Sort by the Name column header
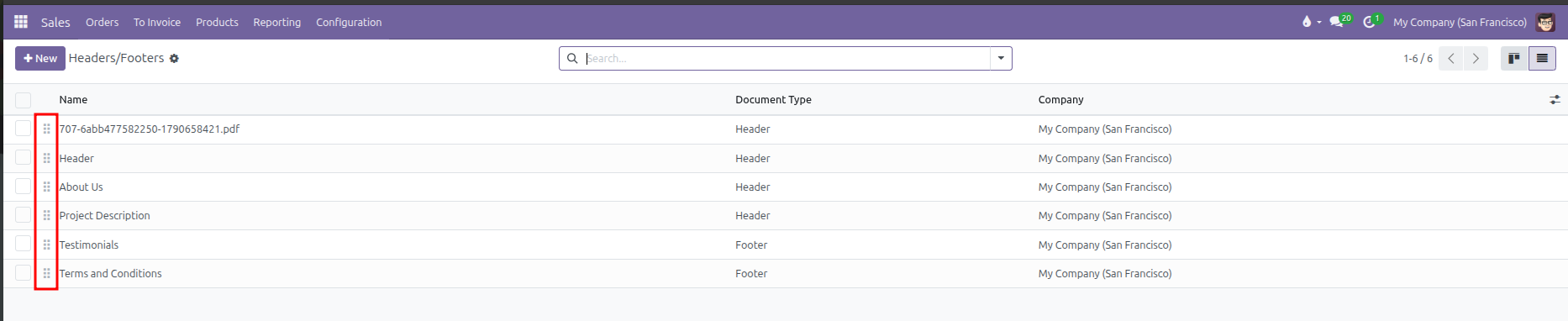 pyautogui.click(x=73, y=99)
